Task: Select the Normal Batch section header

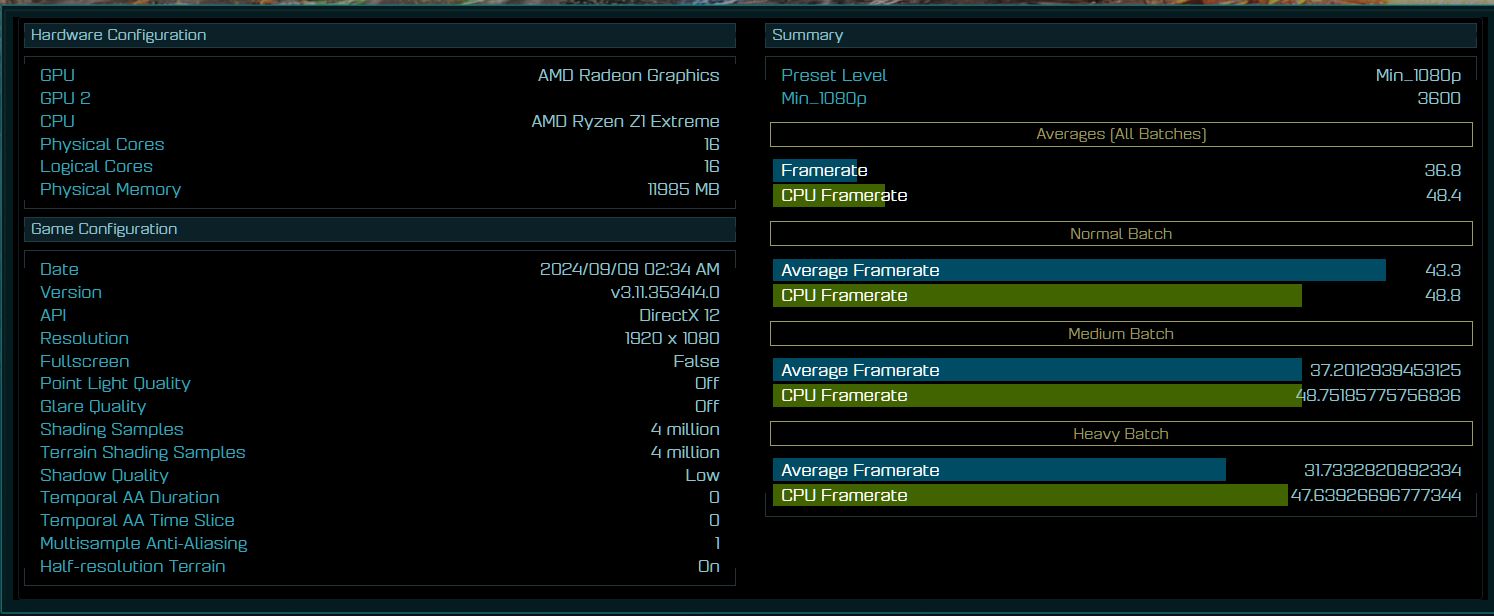Action: [x=1121, y=234]
